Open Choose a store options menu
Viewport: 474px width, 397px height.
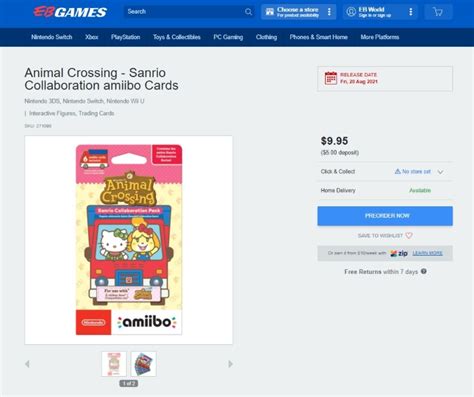click(329, 12)
